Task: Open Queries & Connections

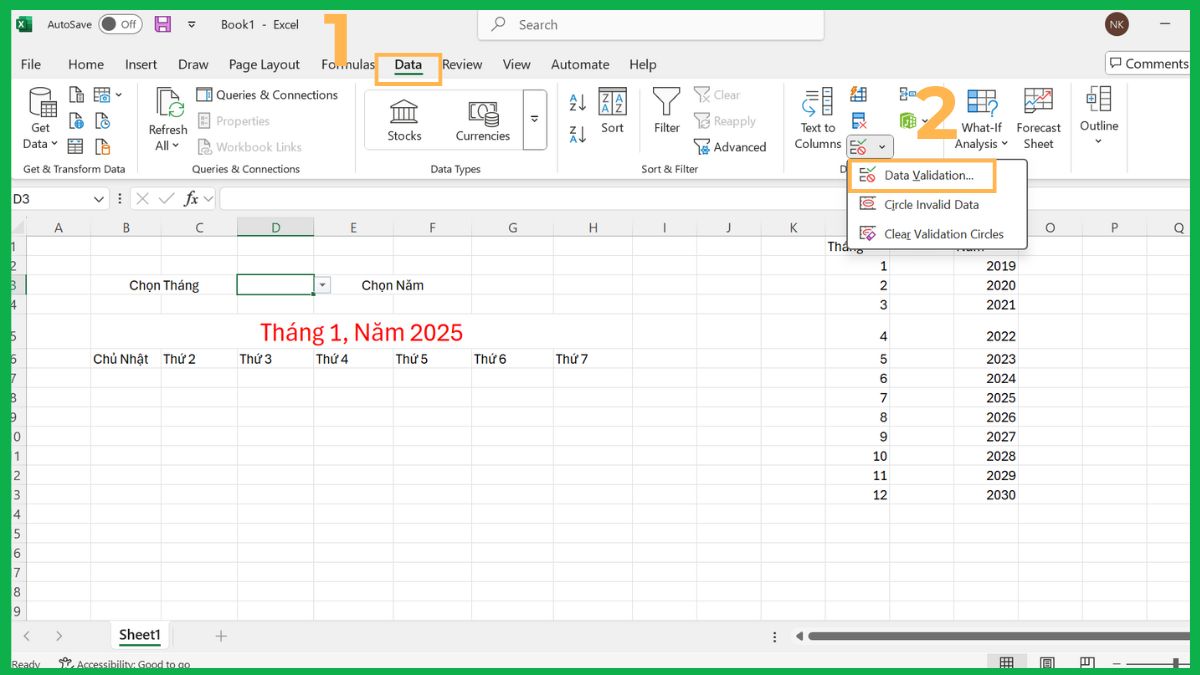Action: tap(269, 95)
